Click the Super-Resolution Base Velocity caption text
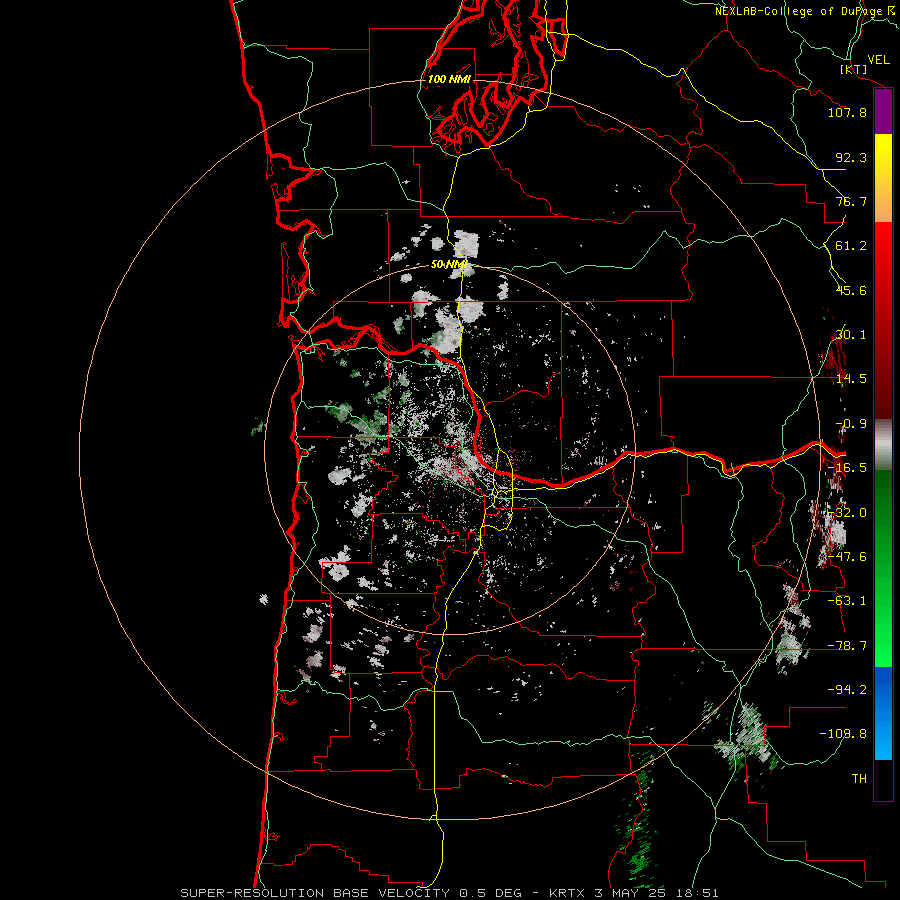This screenshot has height=900, width=900. coord(449,893)
